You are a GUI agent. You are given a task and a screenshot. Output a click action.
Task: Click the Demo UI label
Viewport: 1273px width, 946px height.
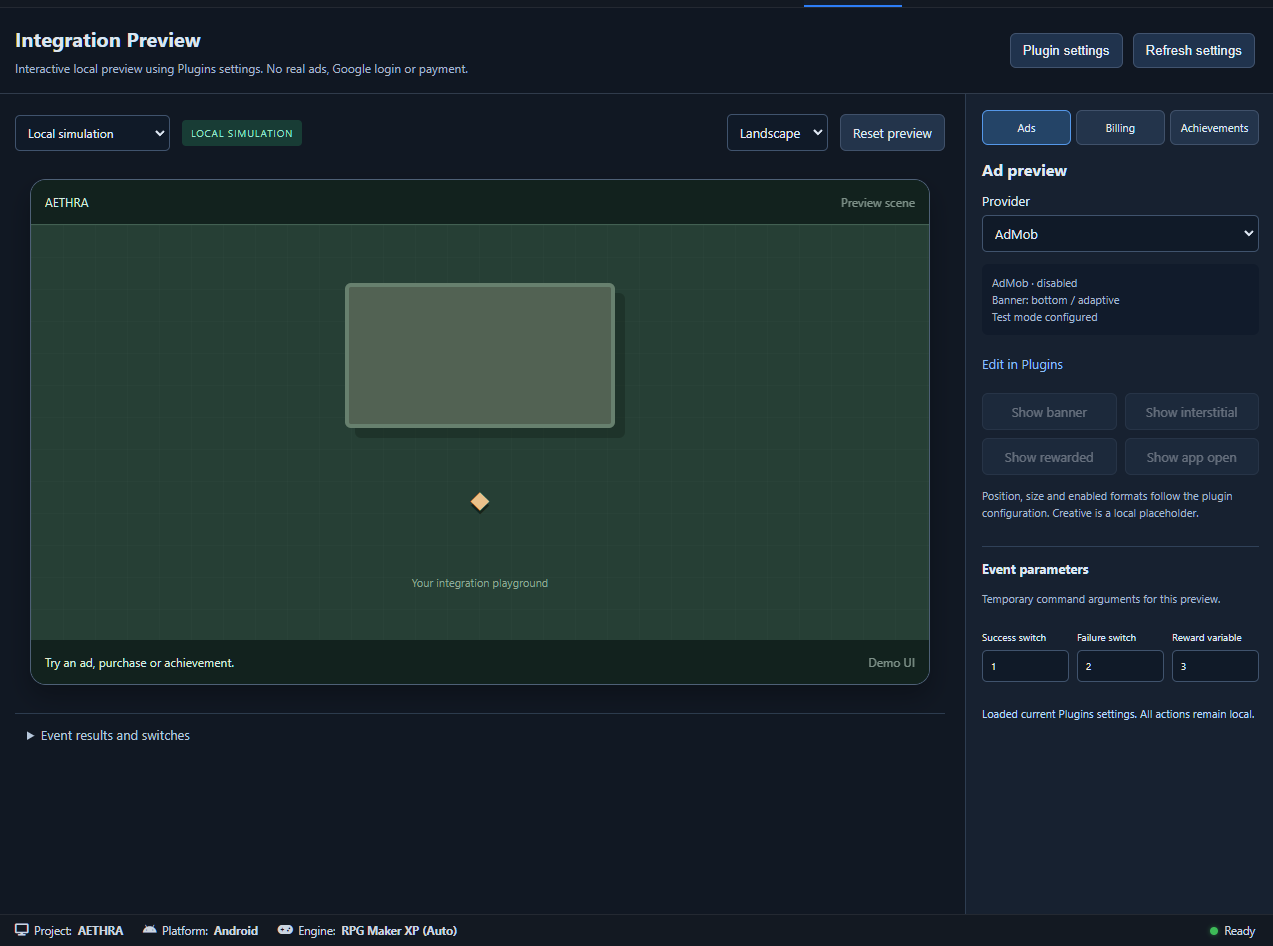(891, 663)
